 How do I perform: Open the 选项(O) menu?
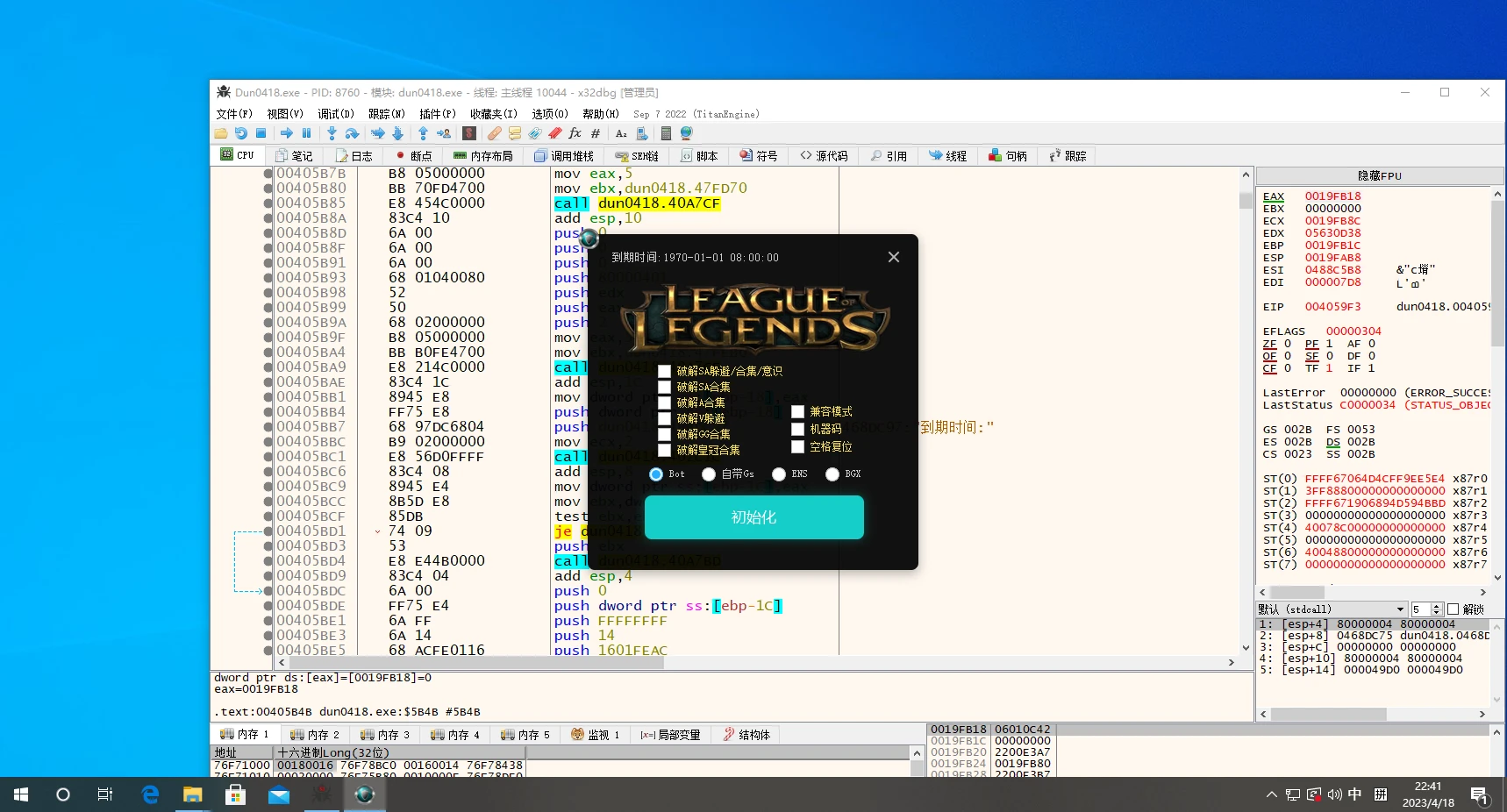[x=550, y=114]
